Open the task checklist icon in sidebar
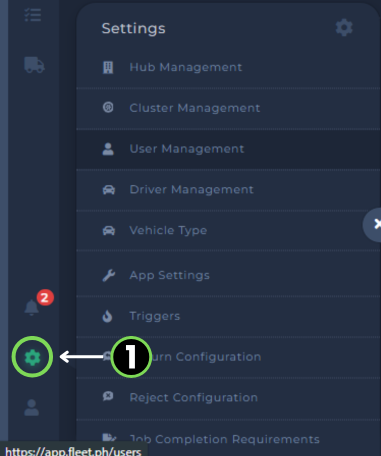The image size is (381, 456). pyautogui.click(x=33, y=15)
